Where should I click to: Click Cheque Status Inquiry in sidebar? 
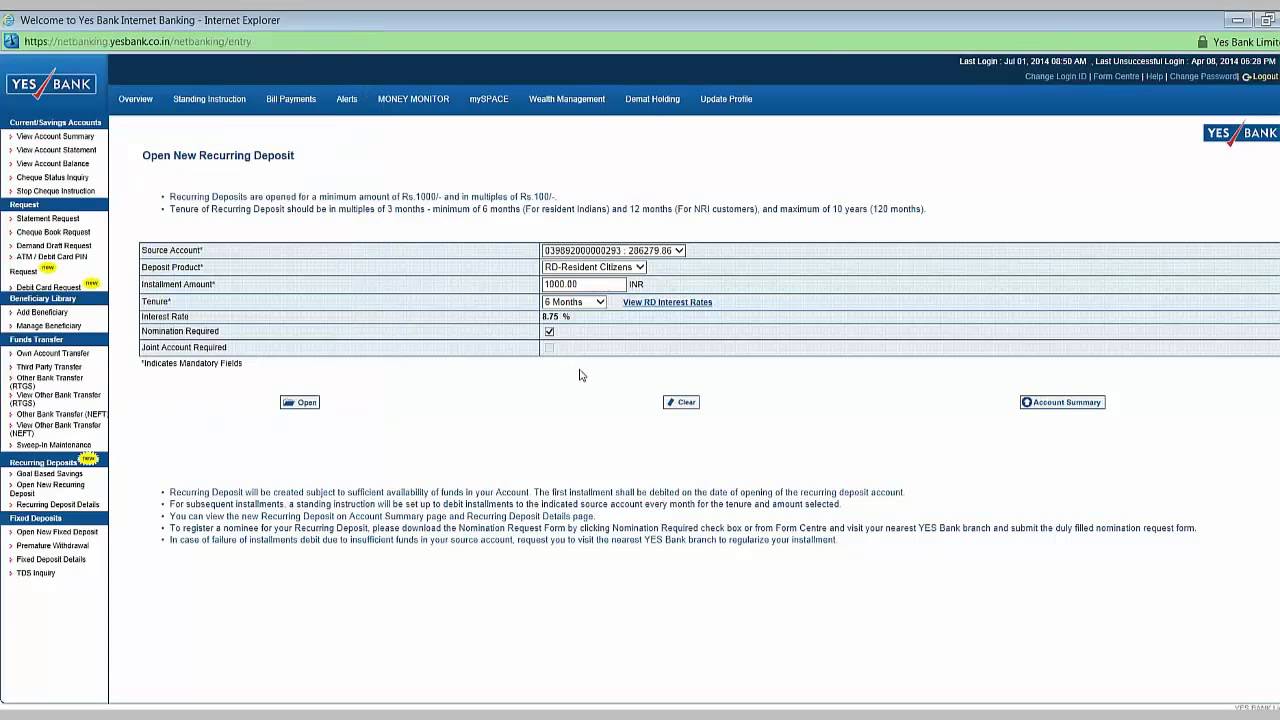coord(52,178)
